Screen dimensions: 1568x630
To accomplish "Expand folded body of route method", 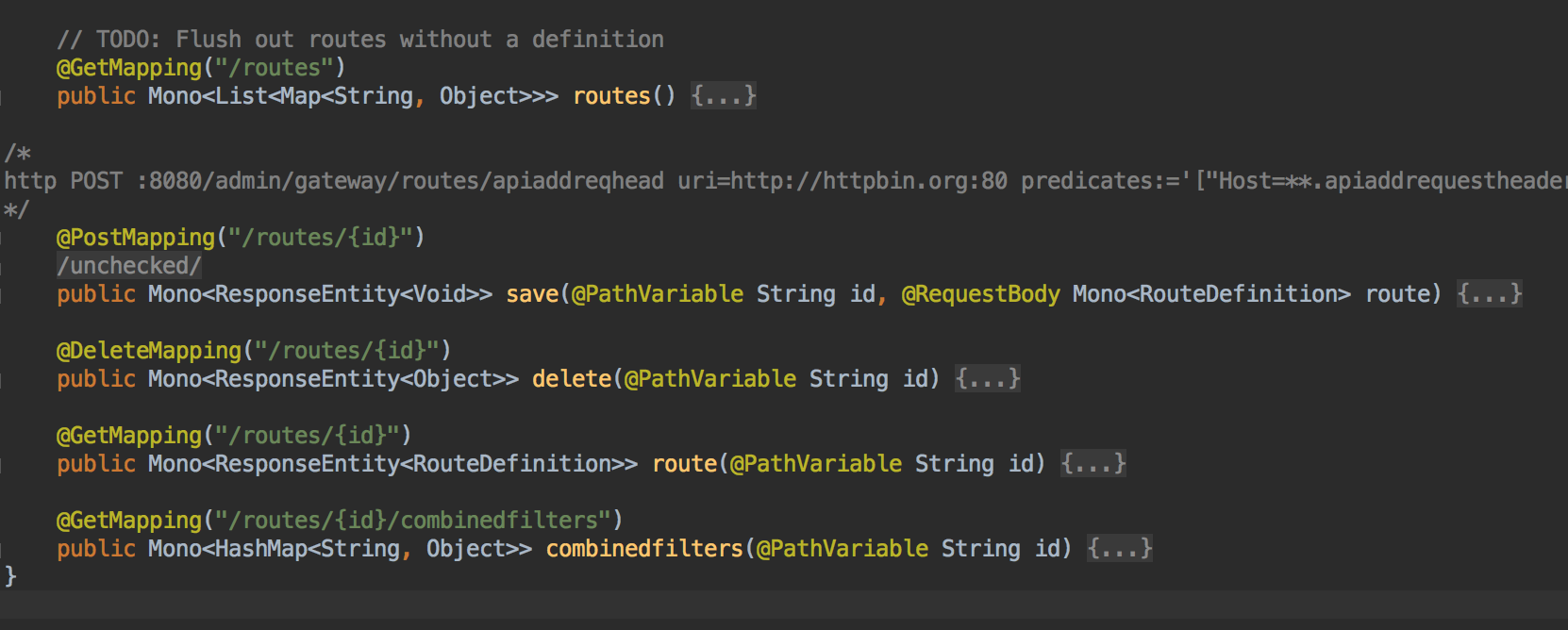I will click(1093, 464).
